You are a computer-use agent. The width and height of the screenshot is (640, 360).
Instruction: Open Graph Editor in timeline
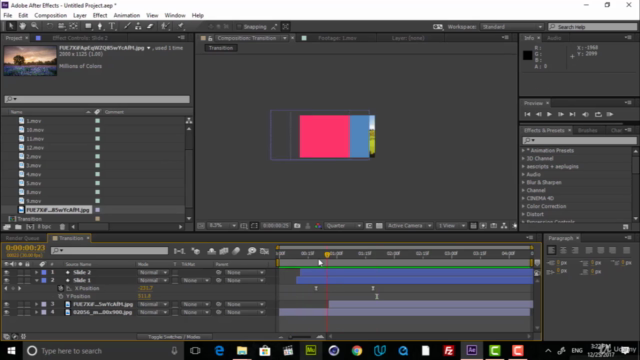264,251
